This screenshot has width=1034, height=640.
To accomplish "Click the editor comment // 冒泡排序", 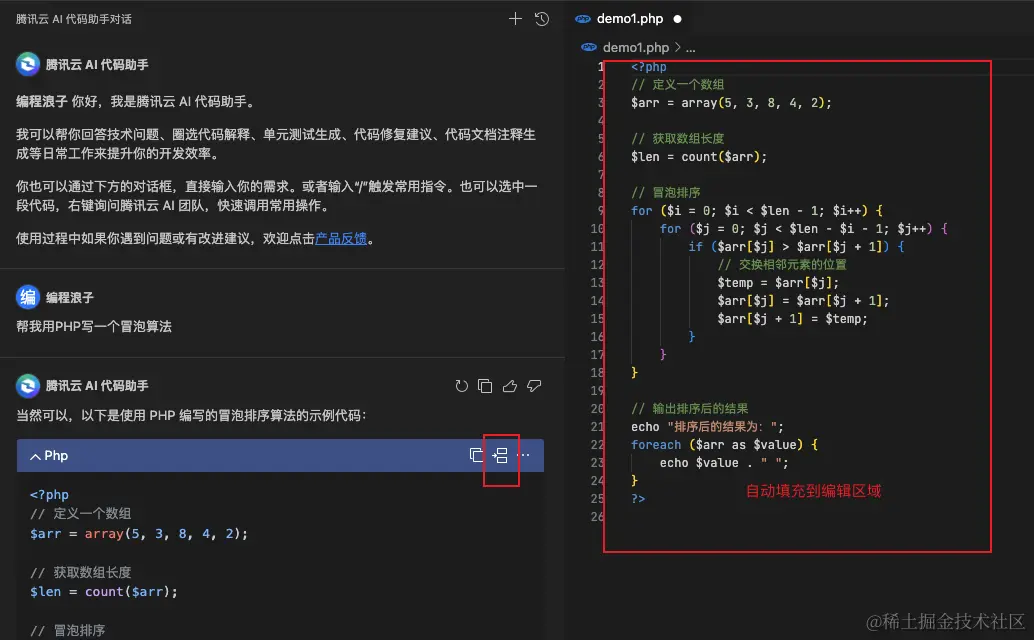I will [666, 192].
